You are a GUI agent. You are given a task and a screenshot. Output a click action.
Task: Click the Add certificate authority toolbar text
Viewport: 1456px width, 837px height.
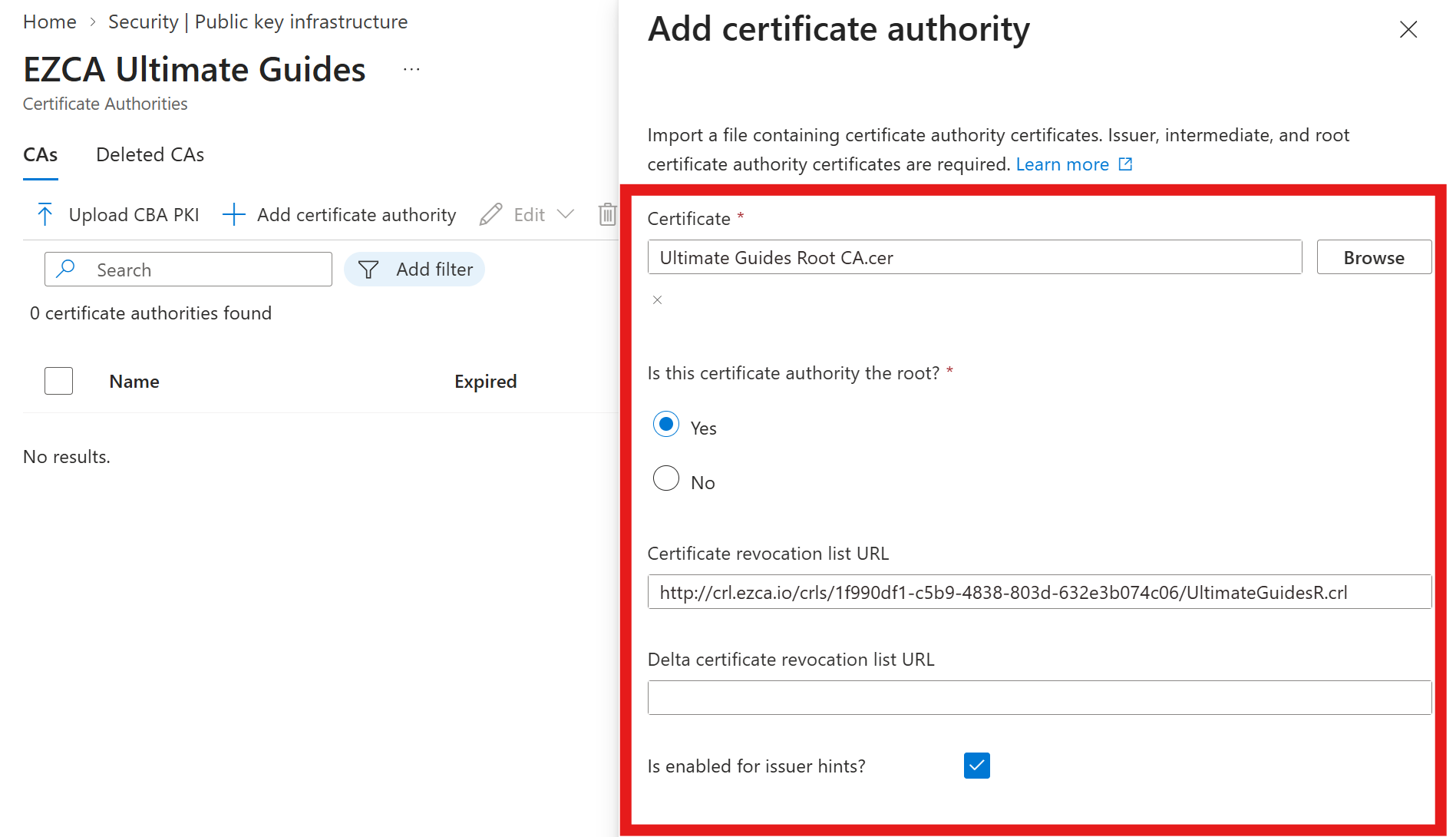356,215
